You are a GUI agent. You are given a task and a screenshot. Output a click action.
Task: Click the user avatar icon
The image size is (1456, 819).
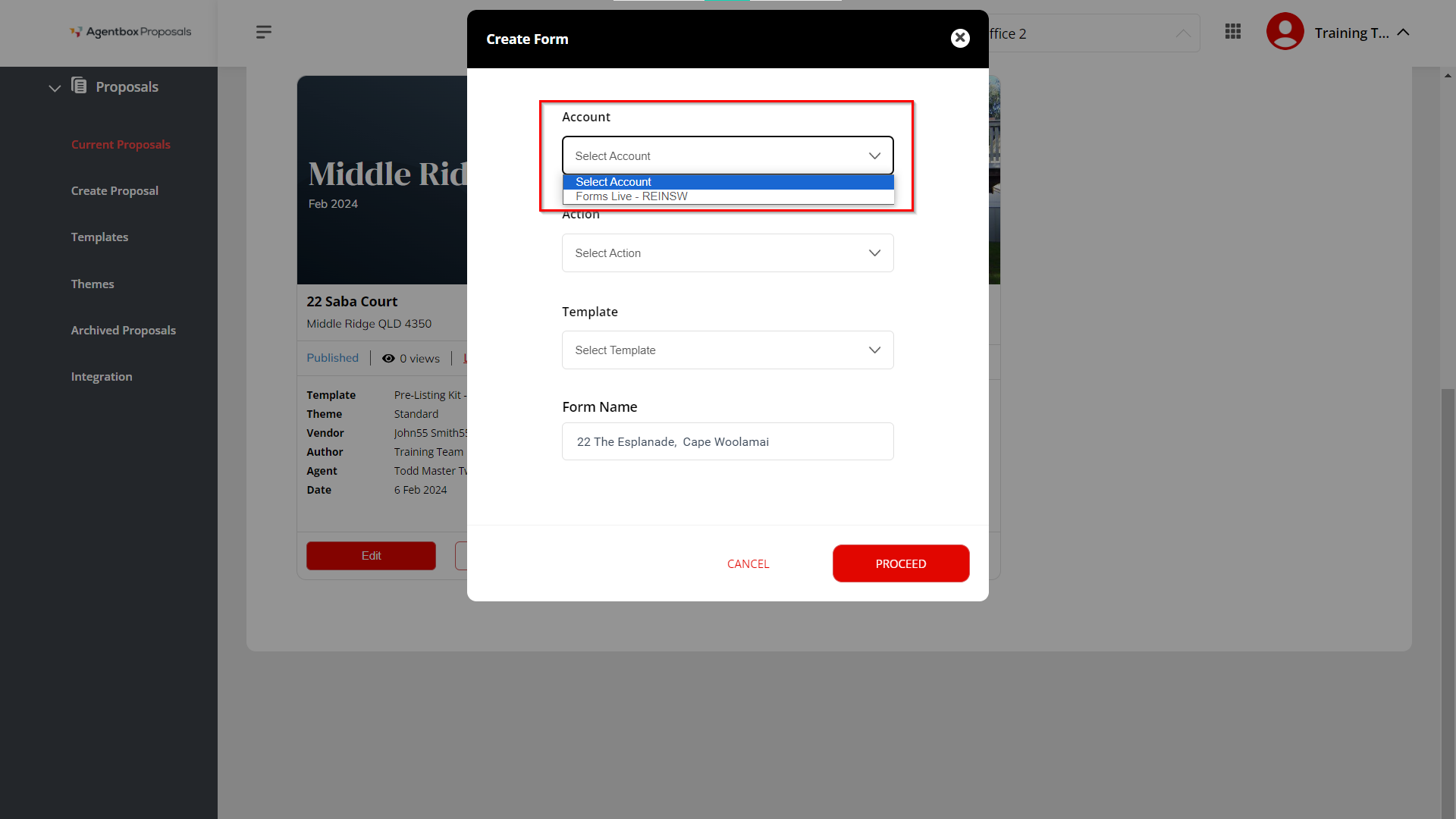click(1285, 32)
